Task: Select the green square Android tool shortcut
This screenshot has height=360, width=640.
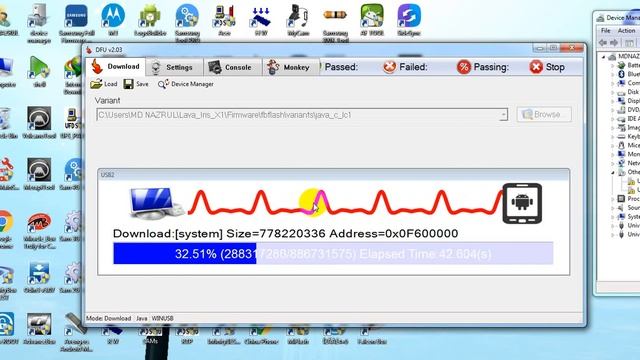Action: (372, 16)
